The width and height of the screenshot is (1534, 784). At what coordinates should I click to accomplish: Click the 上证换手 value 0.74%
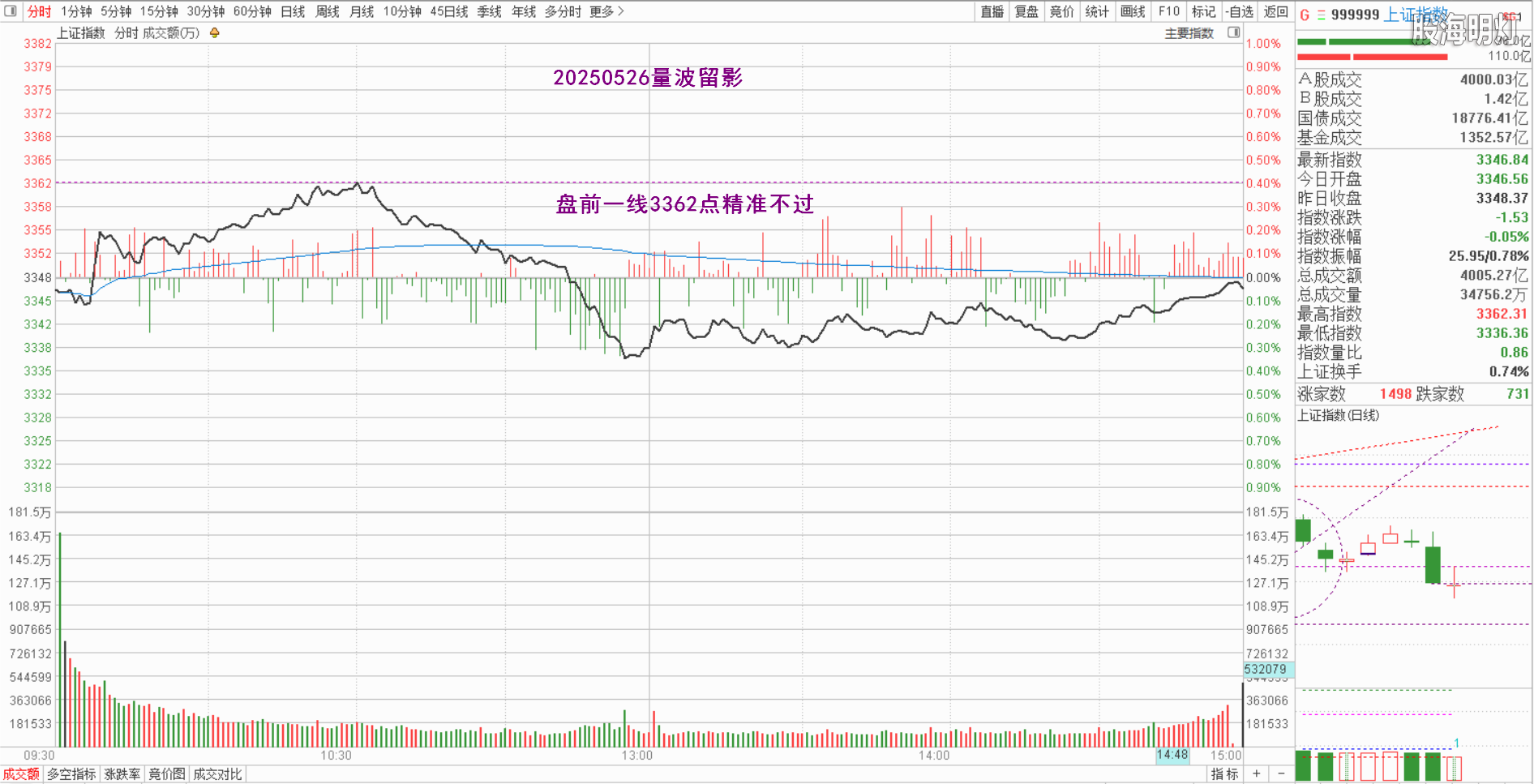[x=1509, y=372]
